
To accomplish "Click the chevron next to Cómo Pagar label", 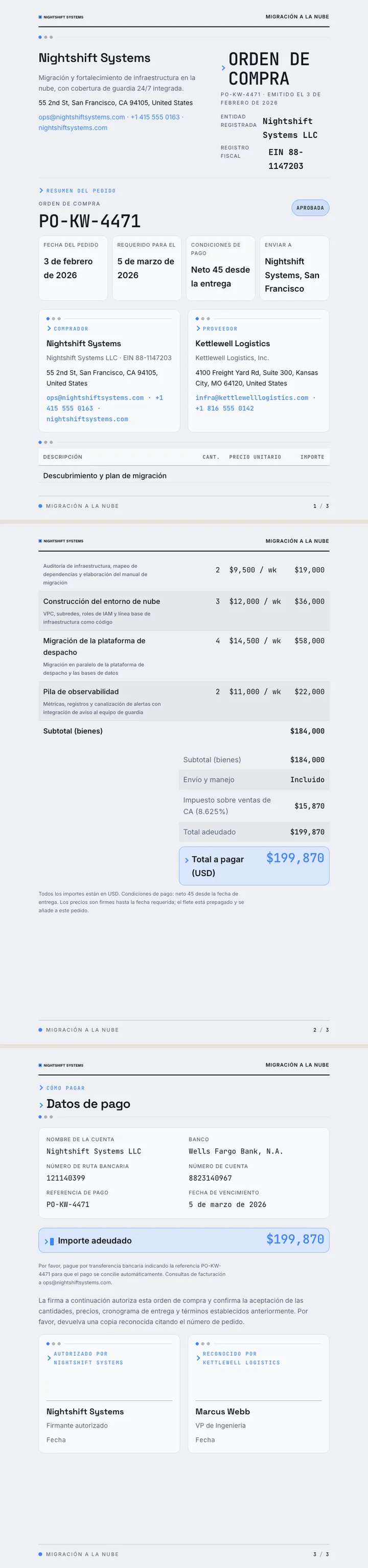I will pos(41,1088).
